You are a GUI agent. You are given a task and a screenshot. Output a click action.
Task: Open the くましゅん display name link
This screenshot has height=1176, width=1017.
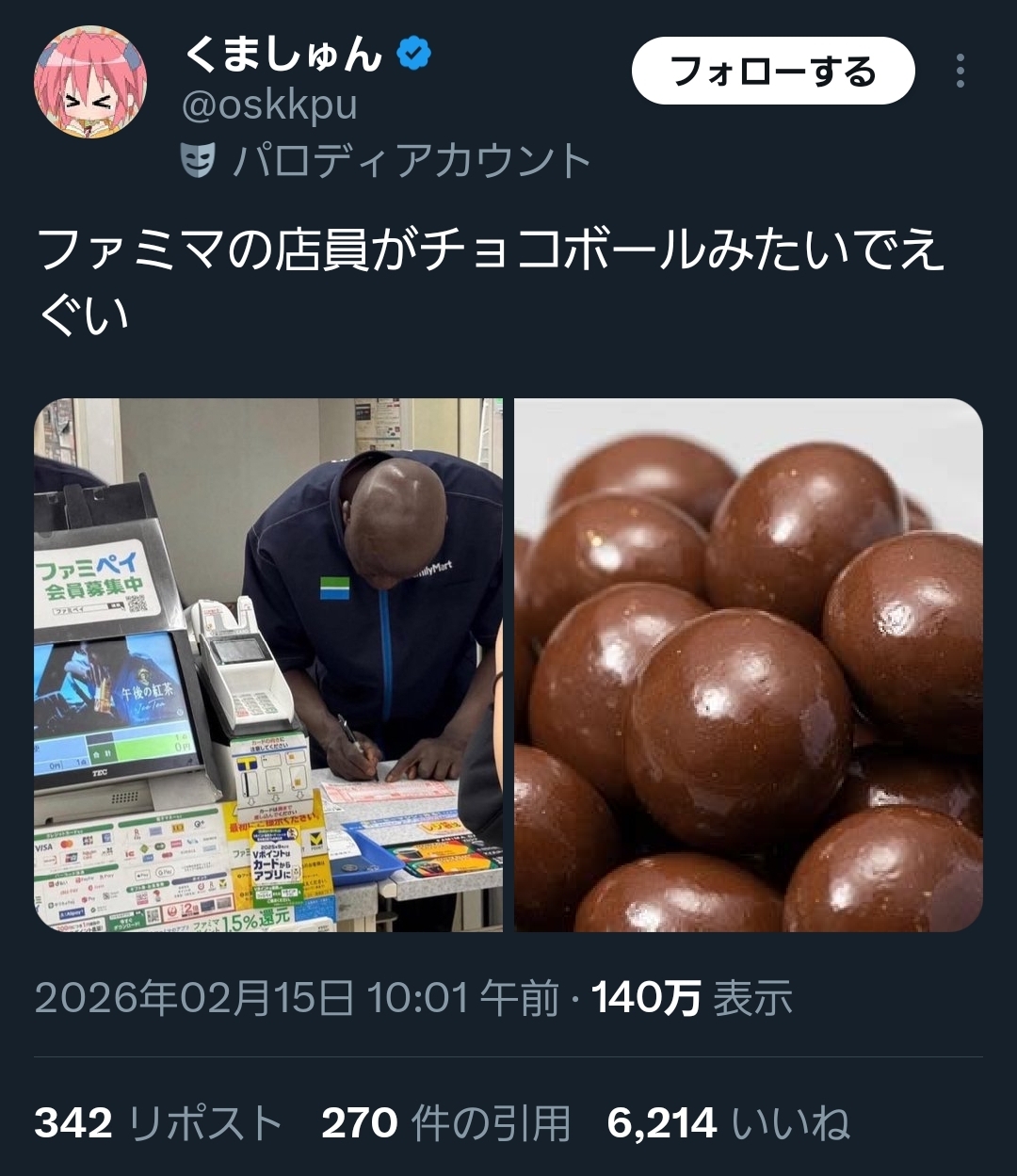point(282,55)
